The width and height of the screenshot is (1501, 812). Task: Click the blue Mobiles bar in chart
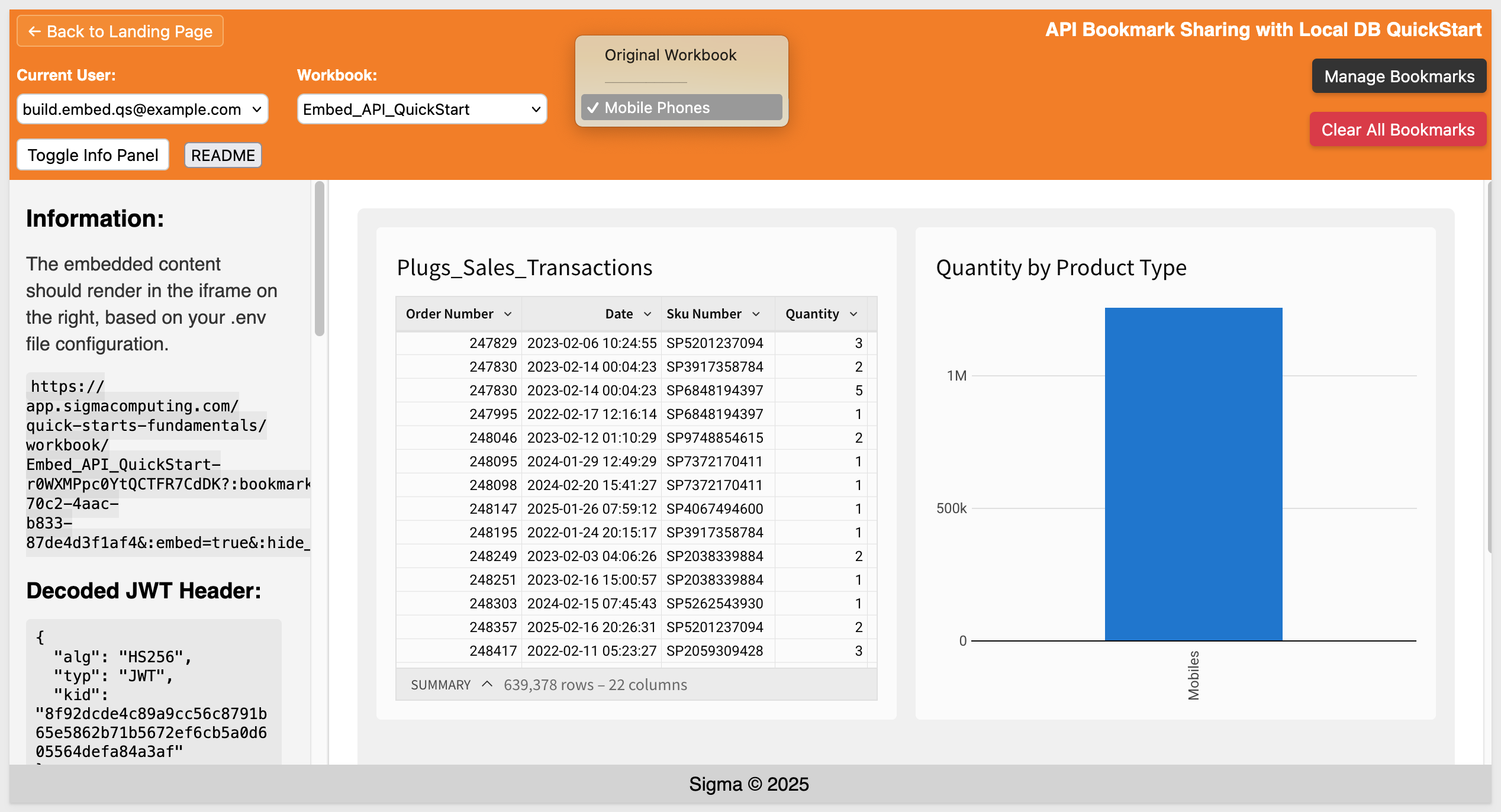(x=1193, y=473)
